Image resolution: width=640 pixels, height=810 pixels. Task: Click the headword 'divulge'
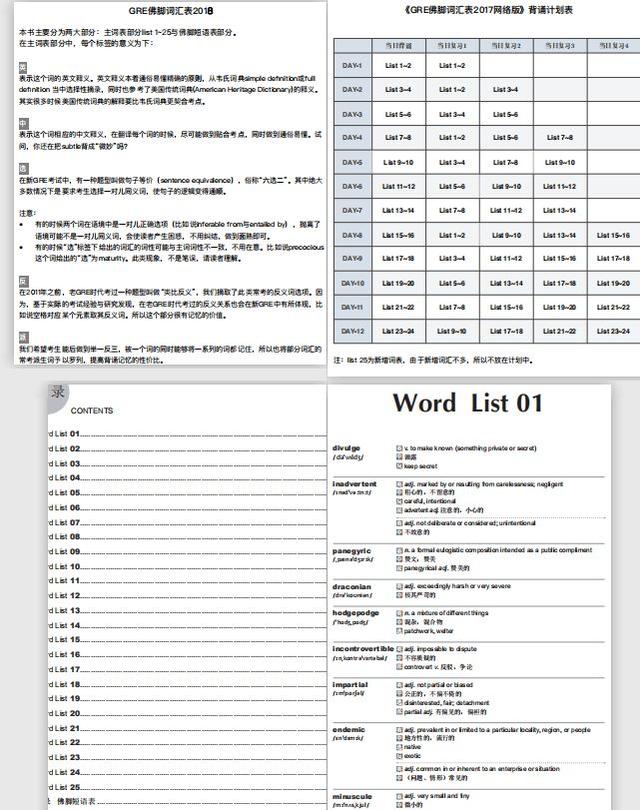346,448
